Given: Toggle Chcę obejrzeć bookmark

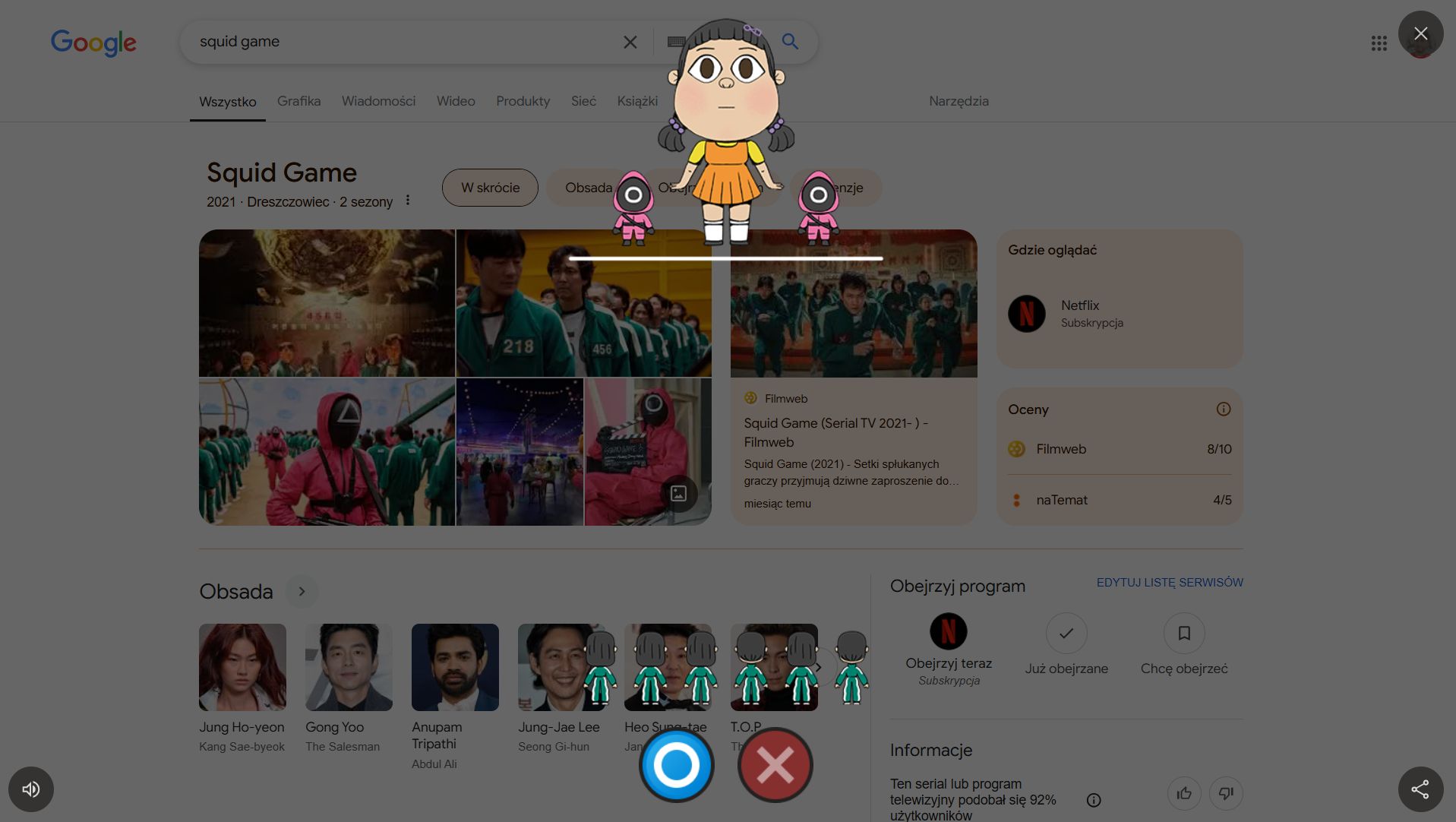Looking at the screenshot, I should point(1184,633).
